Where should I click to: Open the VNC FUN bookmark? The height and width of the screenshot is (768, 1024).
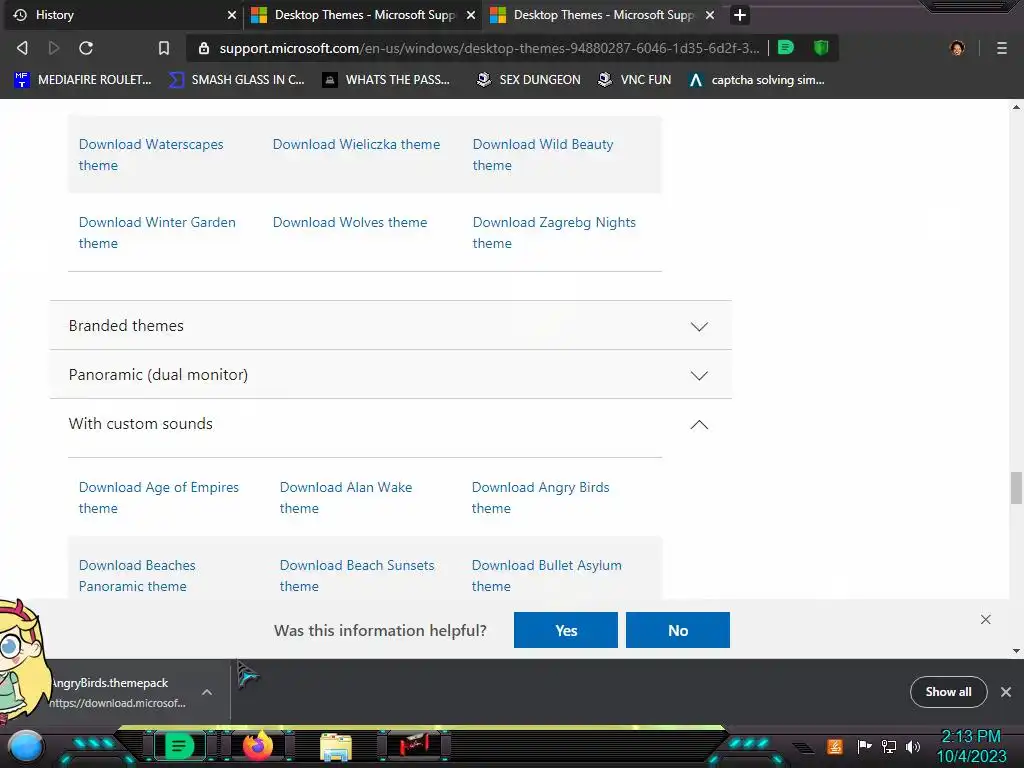pos(635,80)
